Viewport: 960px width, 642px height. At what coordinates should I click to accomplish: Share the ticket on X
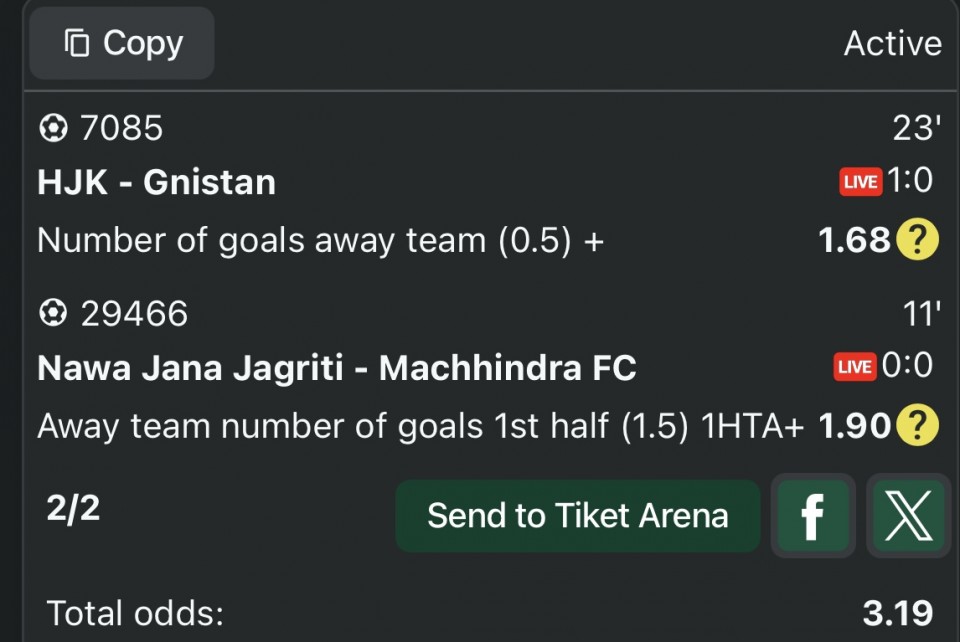click(908, 515)
